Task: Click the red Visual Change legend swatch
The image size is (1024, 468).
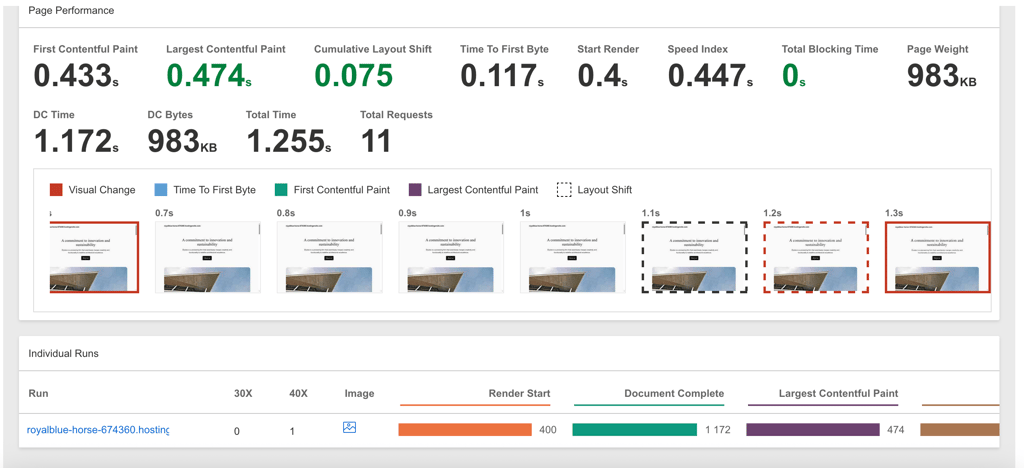Action: point(56,190)
